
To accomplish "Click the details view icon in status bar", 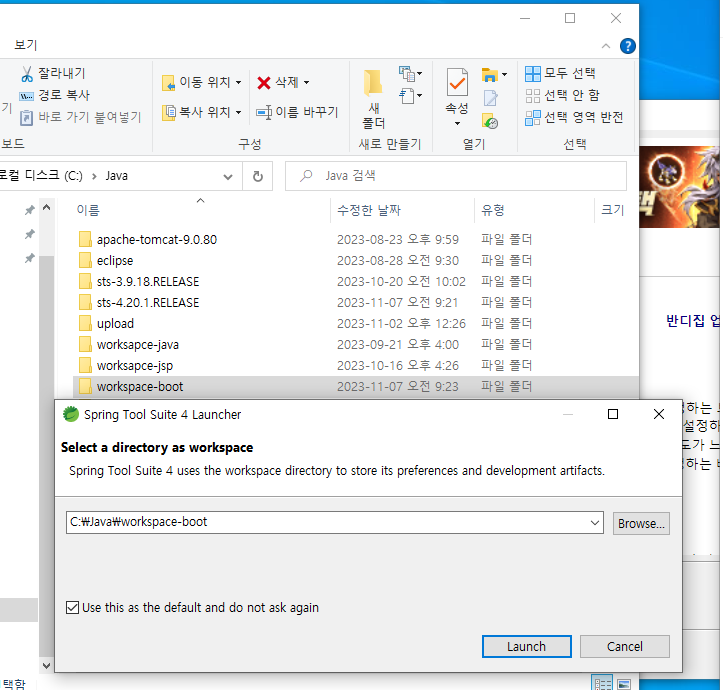I will pos(602,683).
